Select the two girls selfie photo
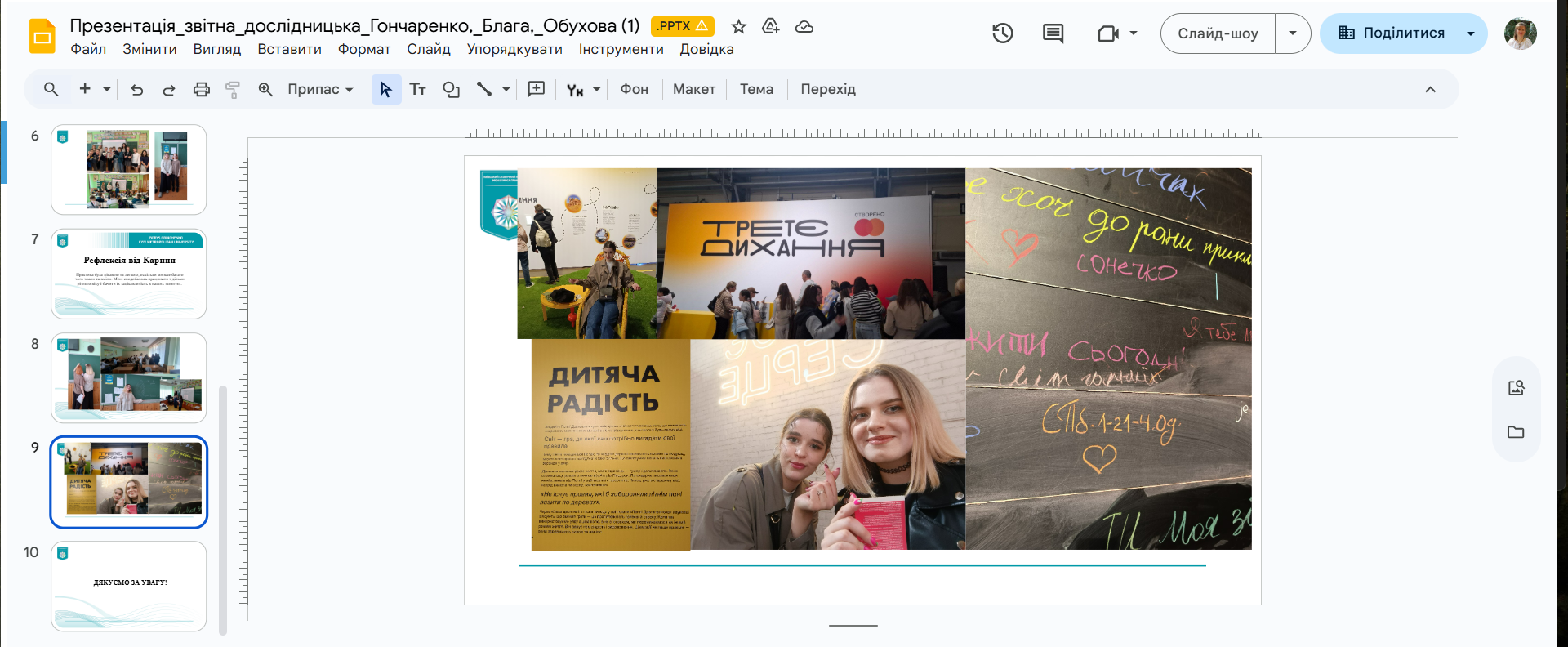 (x=828, y=444)
